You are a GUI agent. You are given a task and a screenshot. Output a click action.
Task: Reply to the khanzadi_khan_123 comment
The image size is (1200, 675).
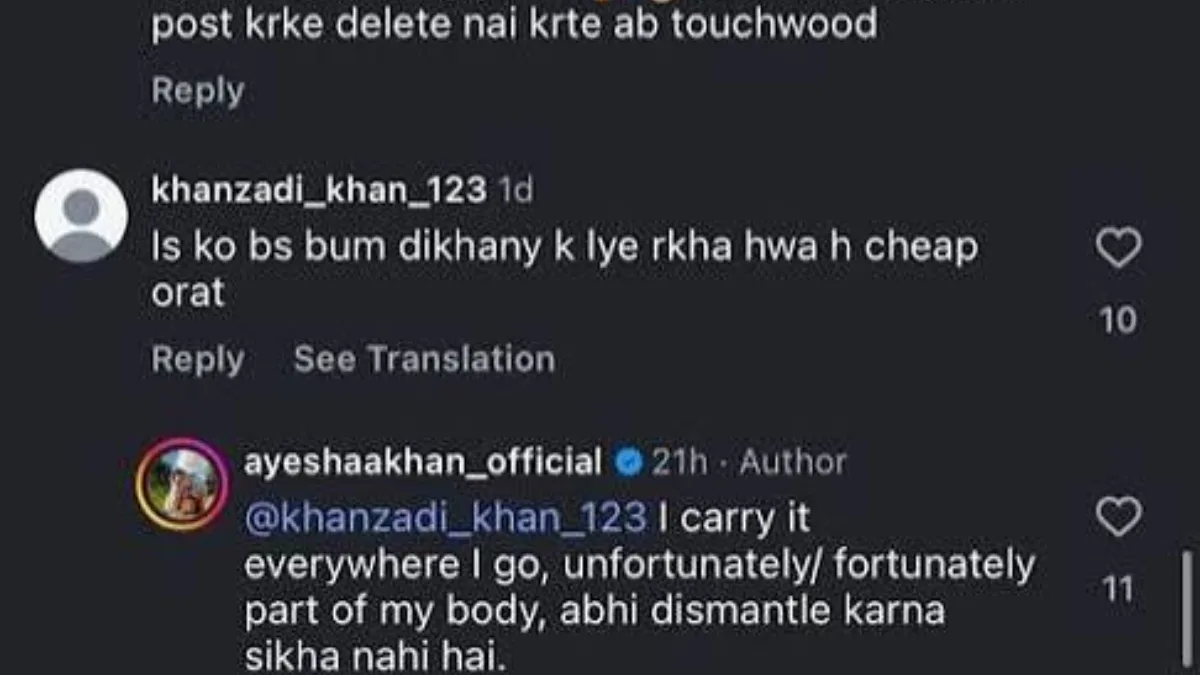point(197,359)
